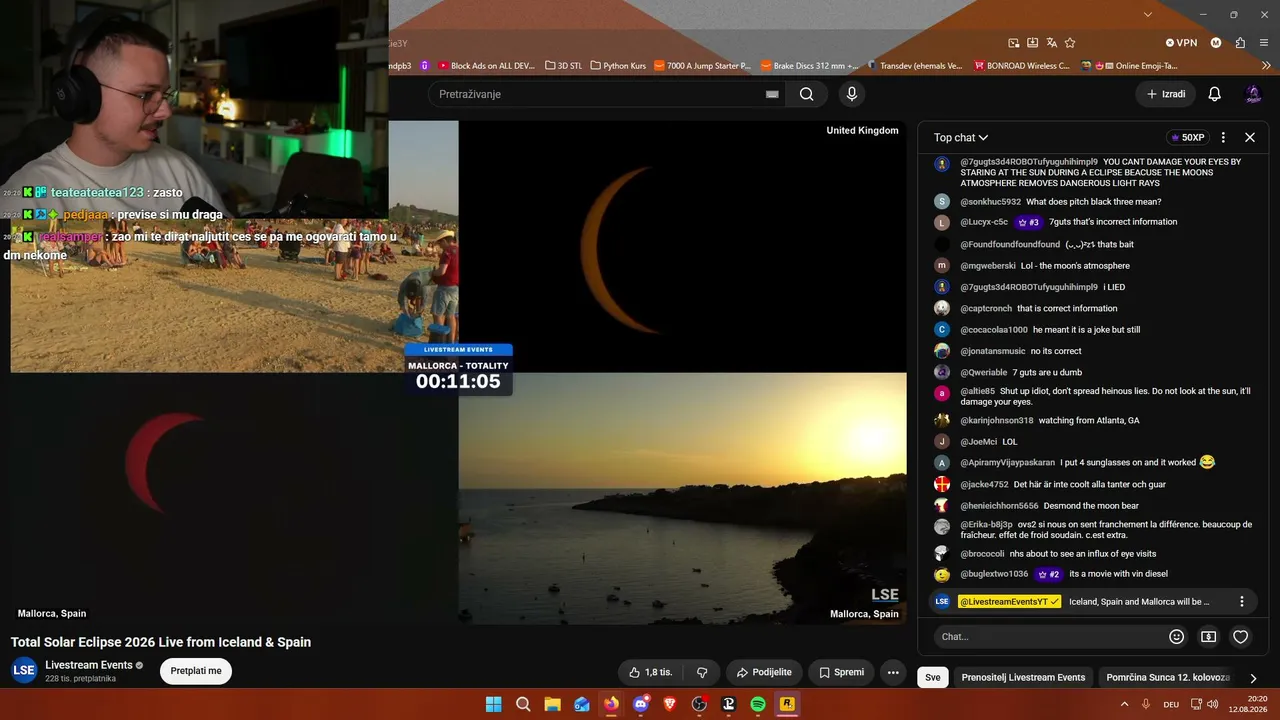Toggle the browser VPN button

coord(1181,43)
